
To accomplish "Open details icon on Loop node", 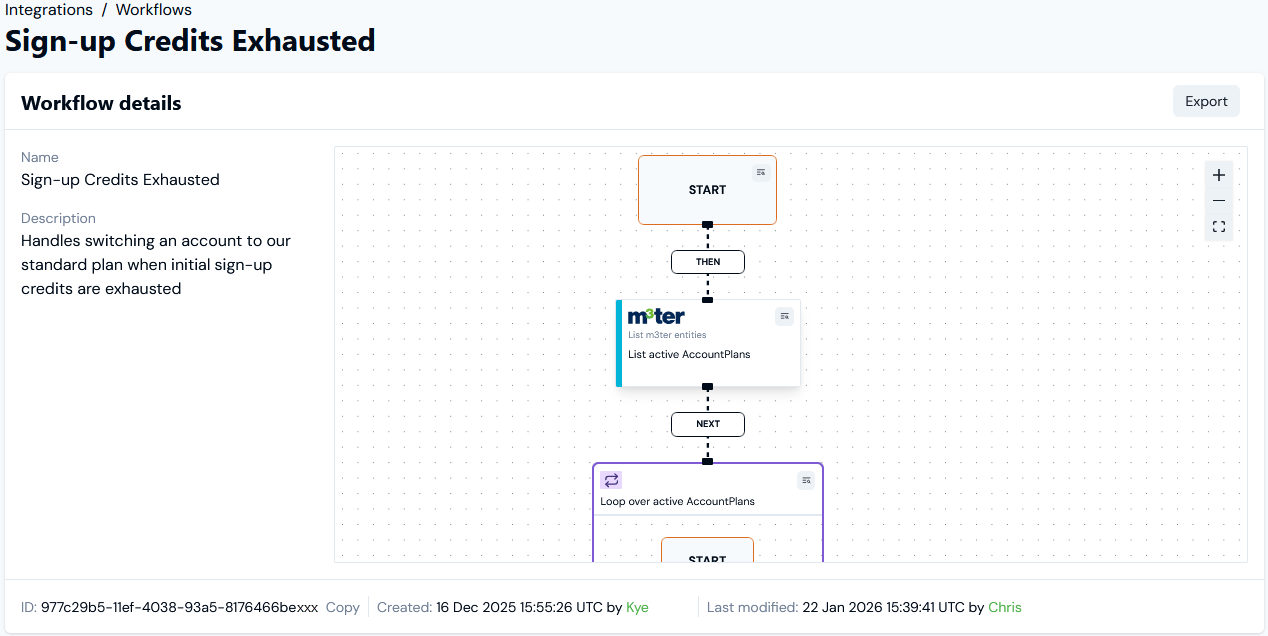I will pyautogui.click(x=806, y=480).
